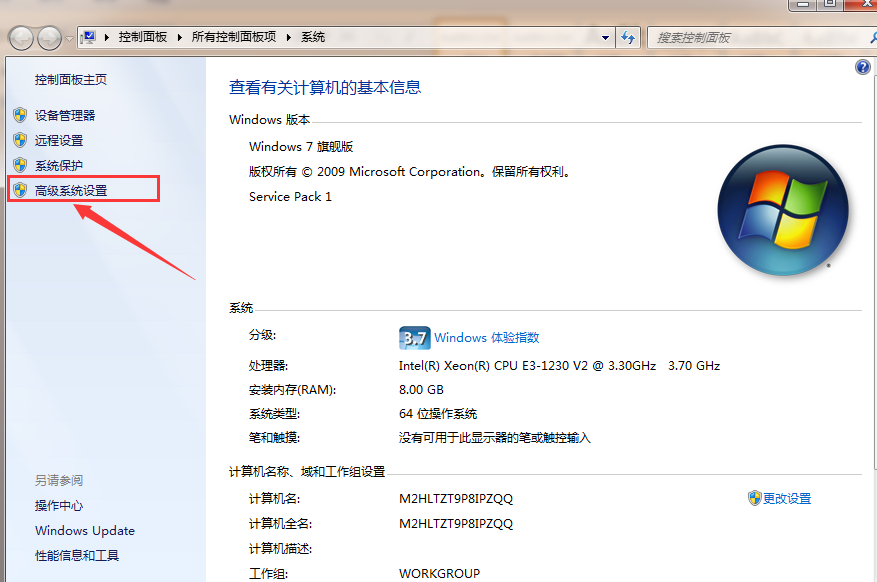Click the Back navigation arrow button
877x582 pixels.
coord(21,38)
